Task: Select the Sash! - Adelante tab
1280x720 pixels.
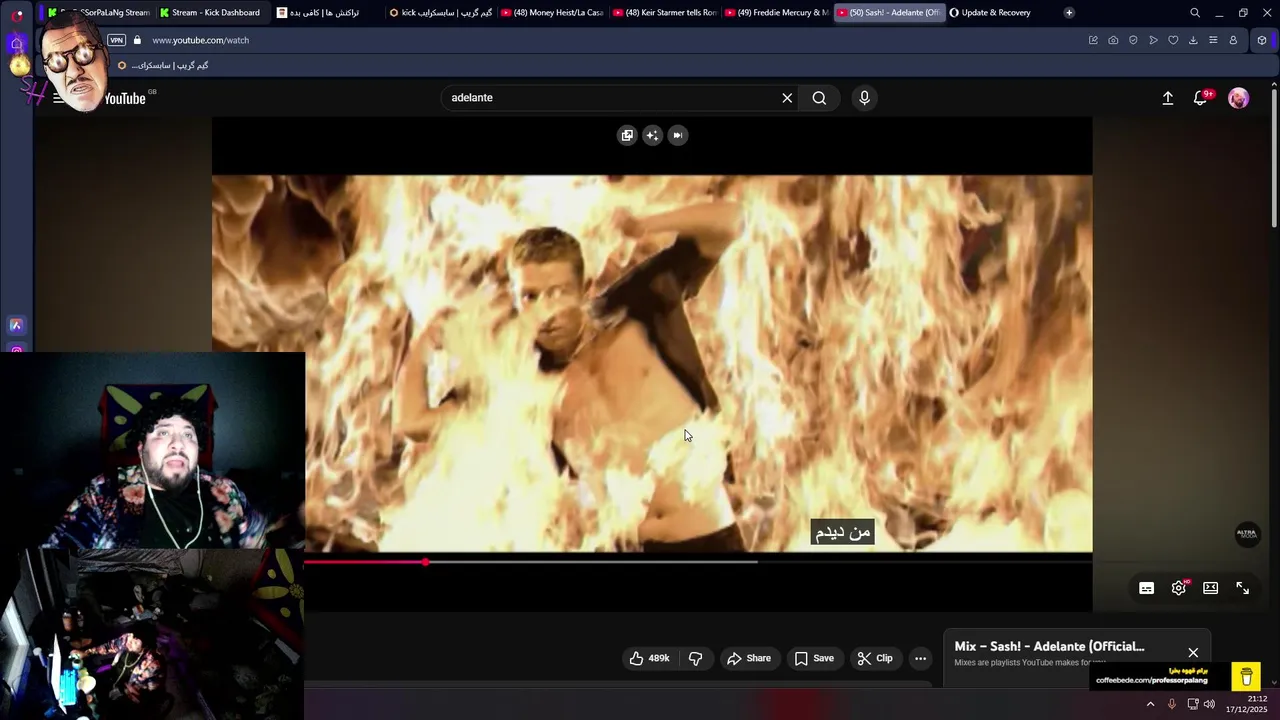Action: point(888,13)
